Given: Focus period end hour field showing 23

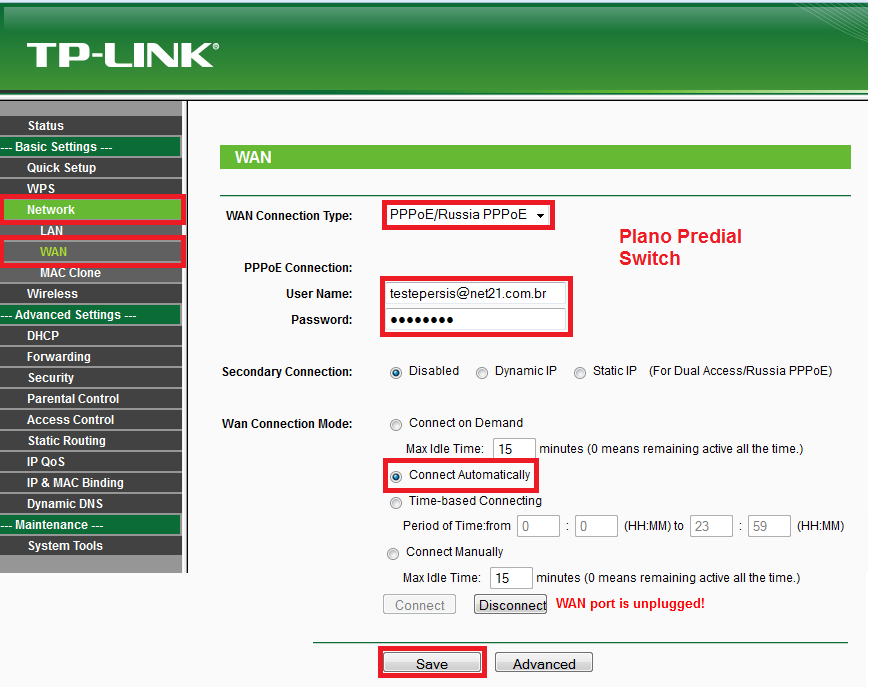Looking at the screenshot, I should (711, 526).
